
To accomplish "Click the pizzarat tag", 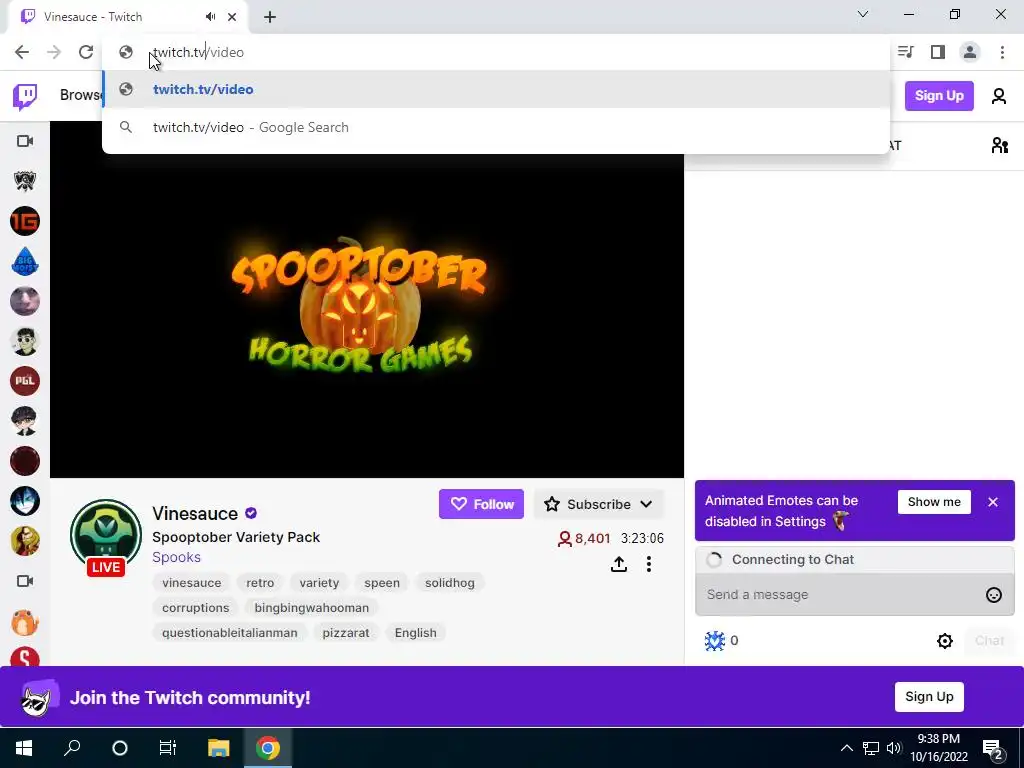I will coord(345,633).
